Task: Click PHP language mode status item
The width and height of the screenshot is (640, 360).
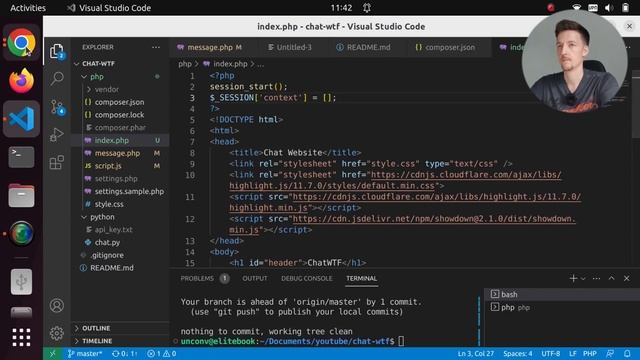Action: click(x=590, y=353)
